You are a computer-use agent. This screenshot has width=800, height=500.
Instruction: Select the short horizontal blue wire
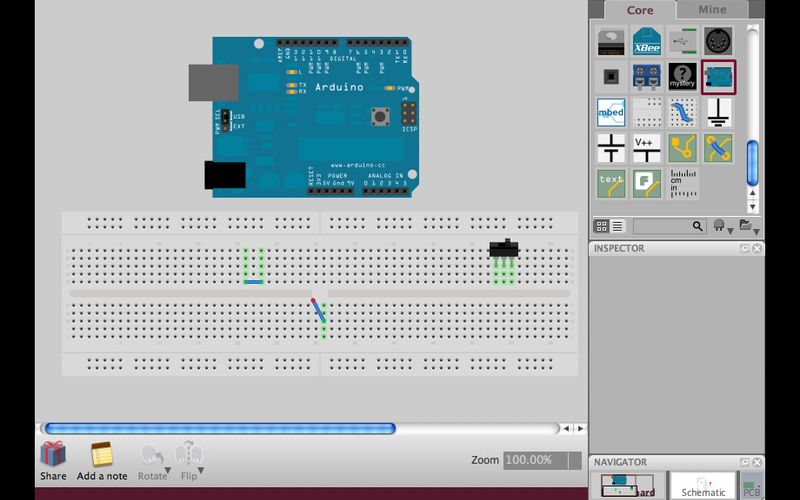(x=254, y=282)
